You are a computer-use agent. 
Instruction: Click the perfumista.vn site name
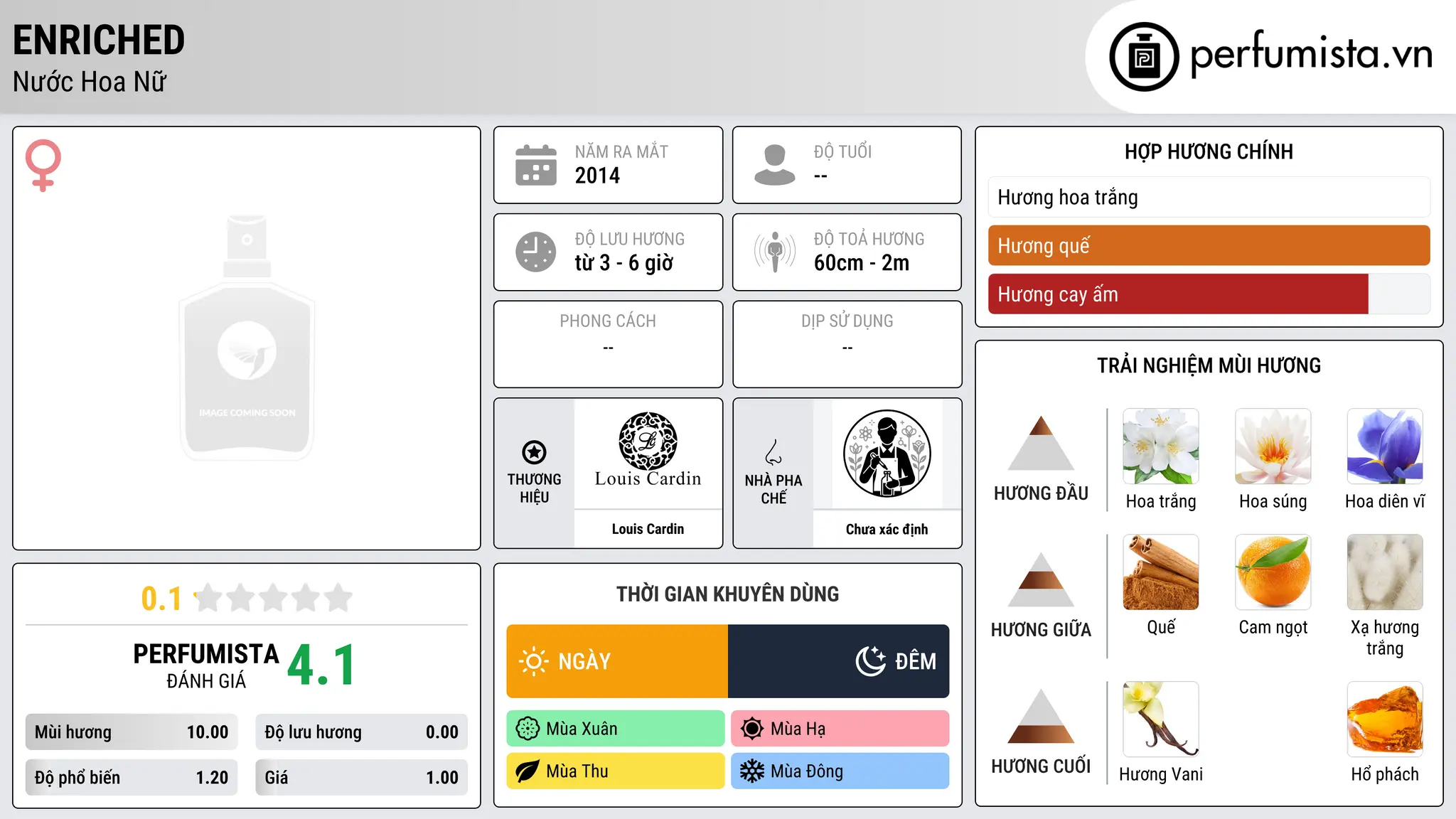point(1312,54)
